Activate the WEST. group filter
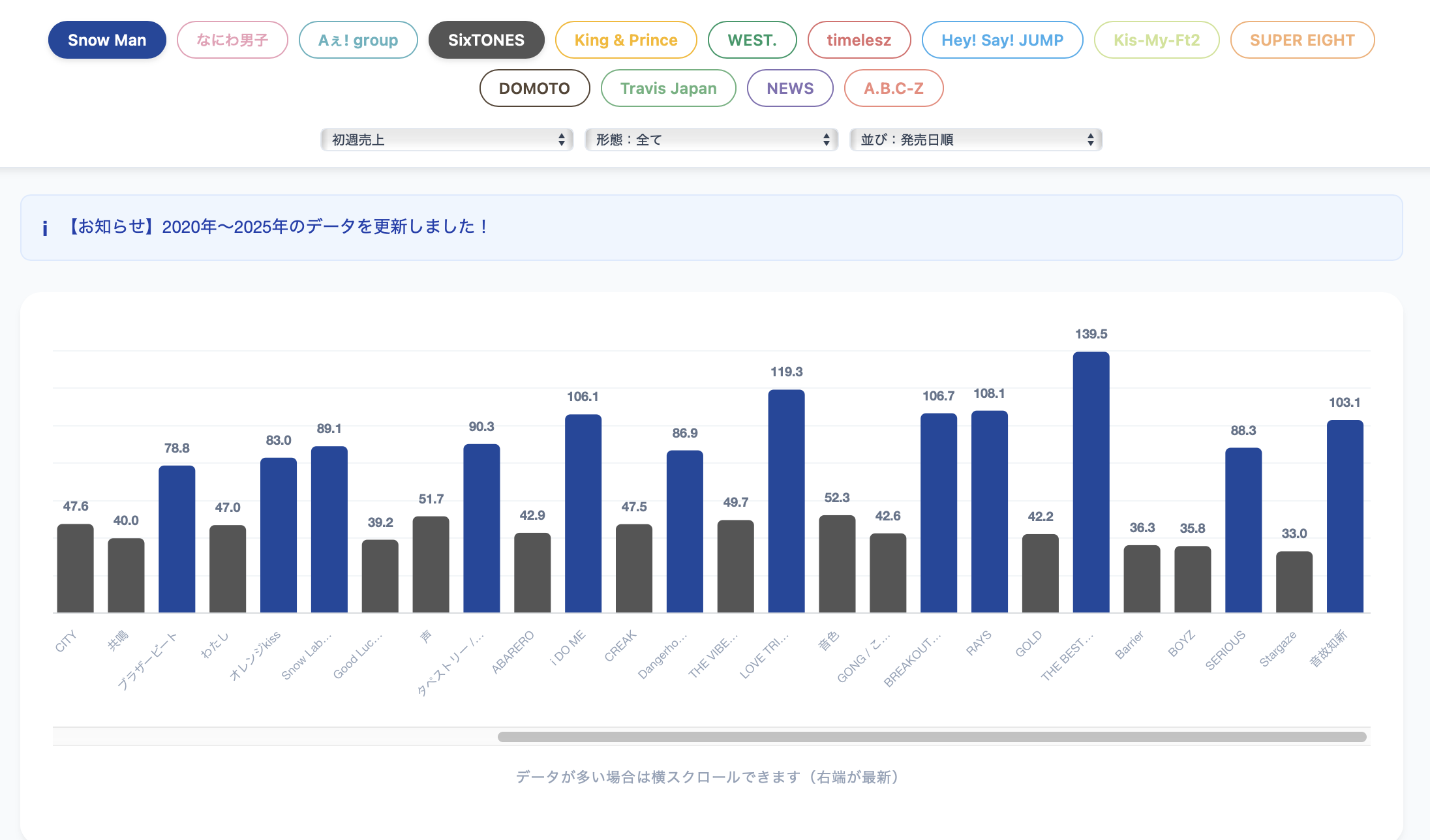1430x840 pixels. (752, 40)
